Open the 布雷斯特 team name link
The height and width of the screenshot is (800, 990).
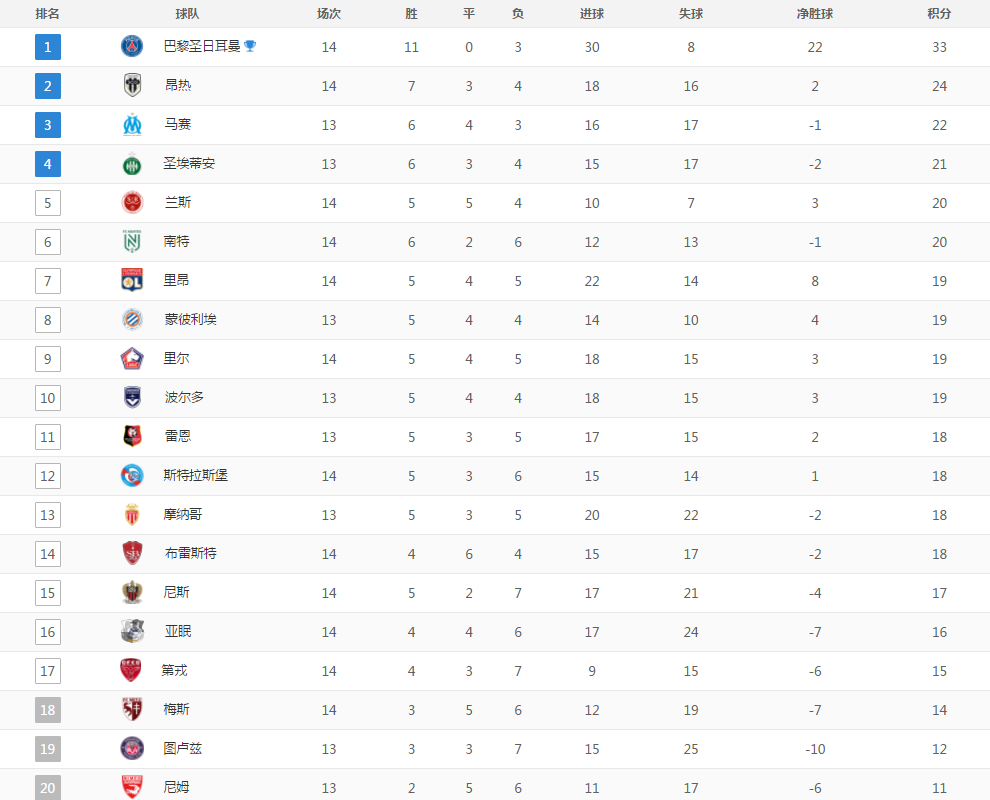click(x=190, y=553)
